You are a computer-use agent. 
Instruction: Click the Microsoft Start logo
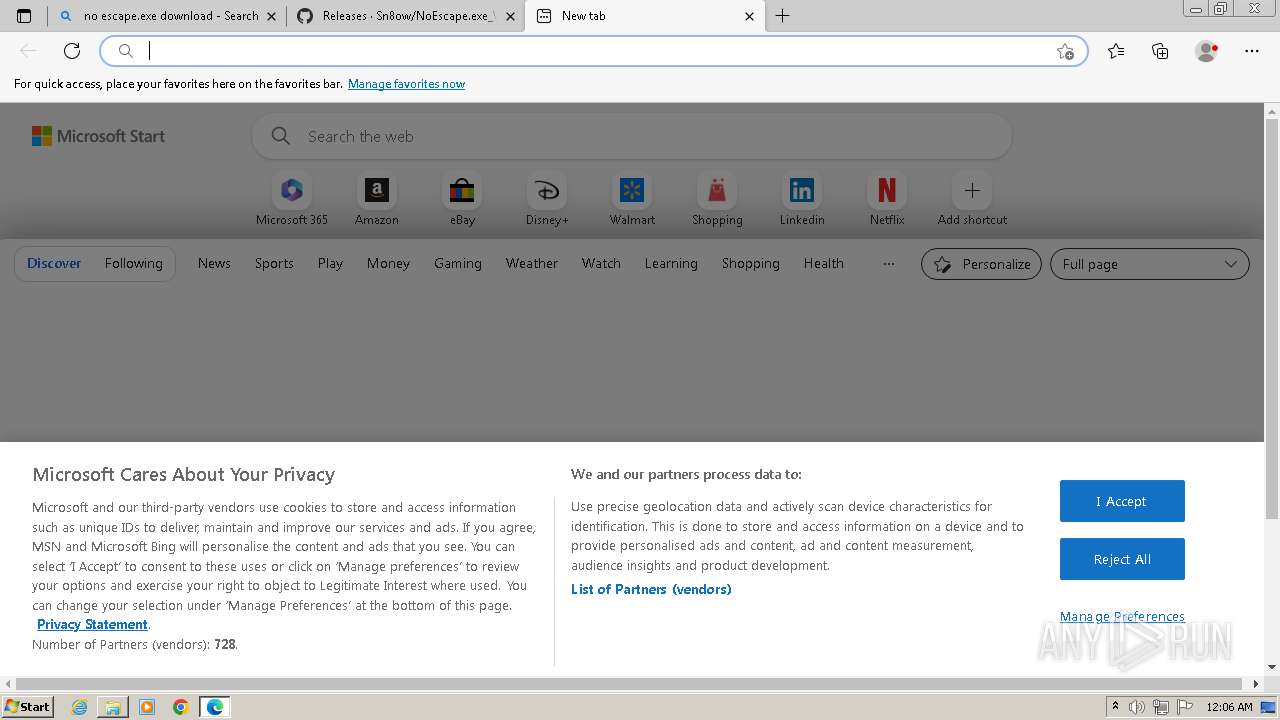[98, 136]
